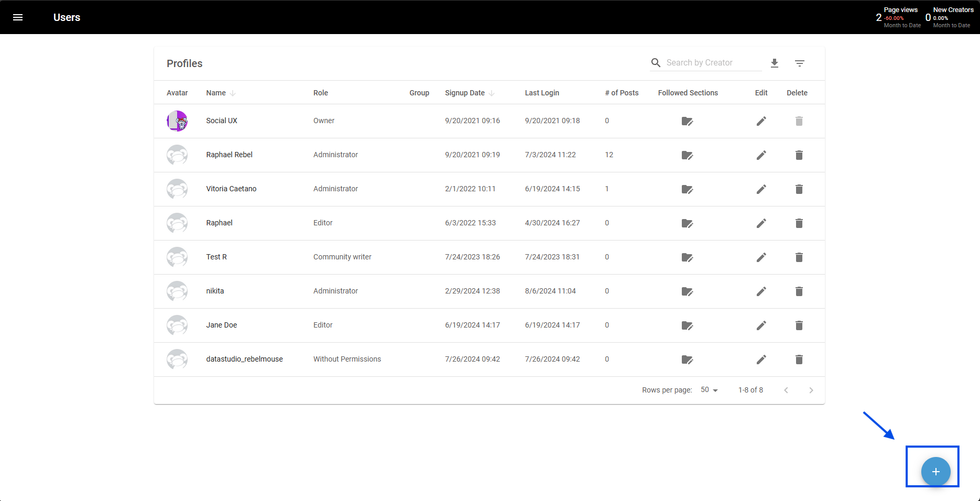
Task: Click the Search by Creator field
Action: [x=713, y=63]
